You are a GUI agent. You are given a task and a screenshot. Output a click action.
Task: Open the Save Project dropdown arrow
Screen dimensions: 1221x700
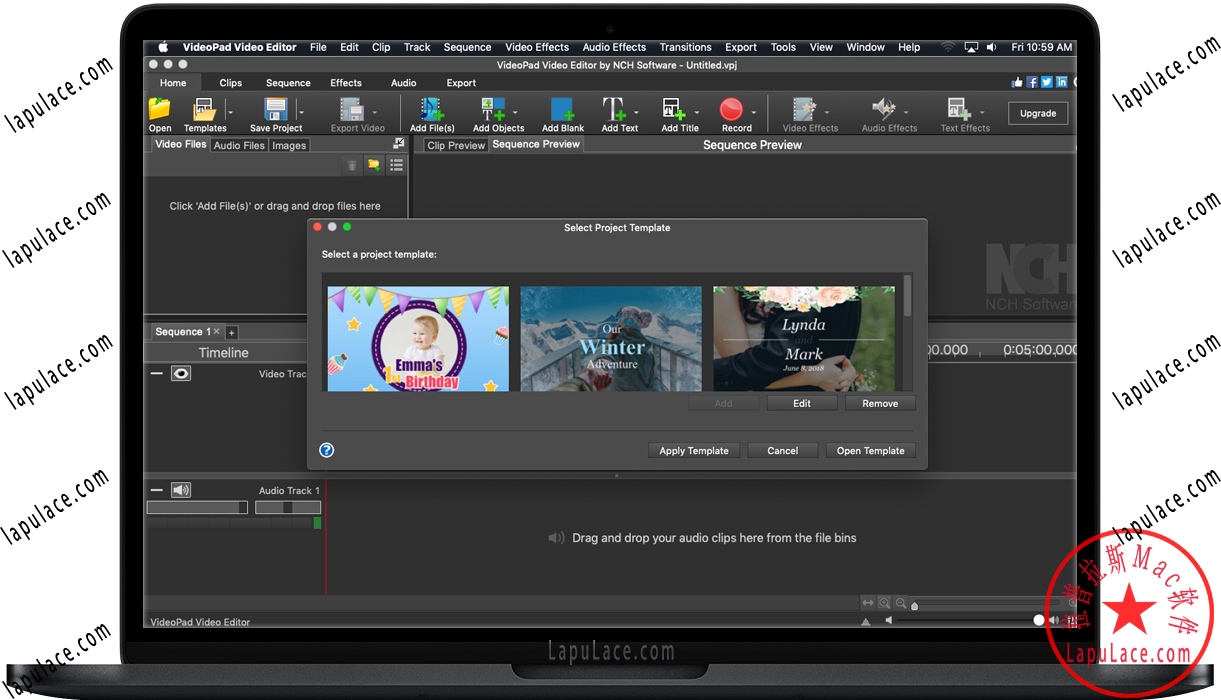(x=302, y=111)
